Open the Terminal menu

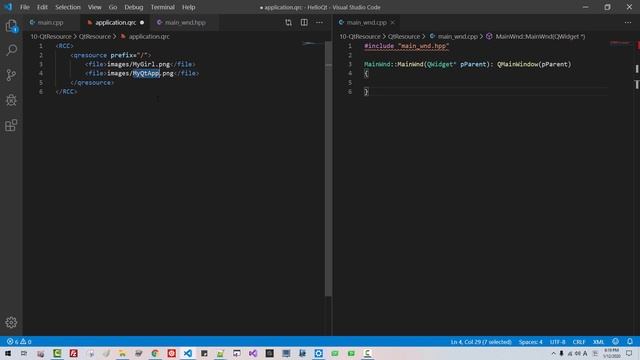[162, 7]
